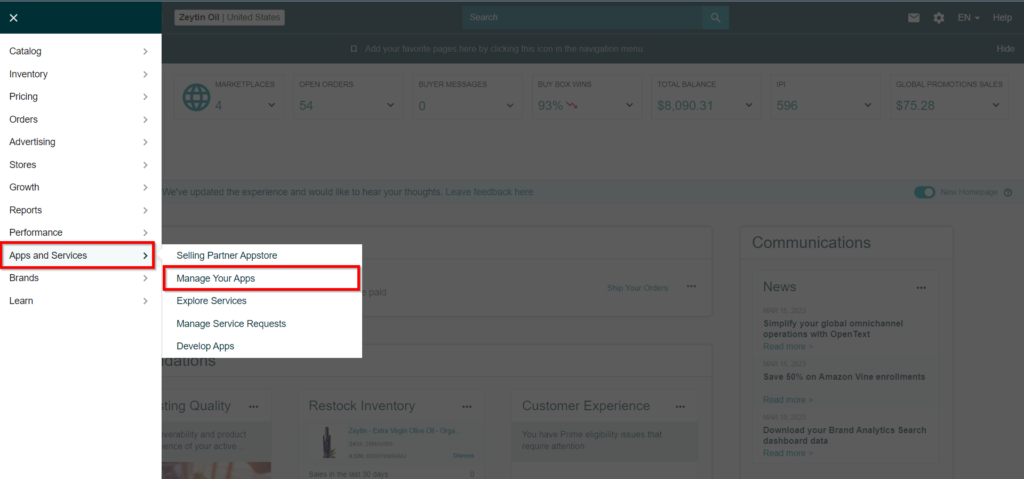Click the search magnifier icon
Image resolution: width=1024 pixels, height=479 pixels.
pyautogui.click(x=716, y=18)
